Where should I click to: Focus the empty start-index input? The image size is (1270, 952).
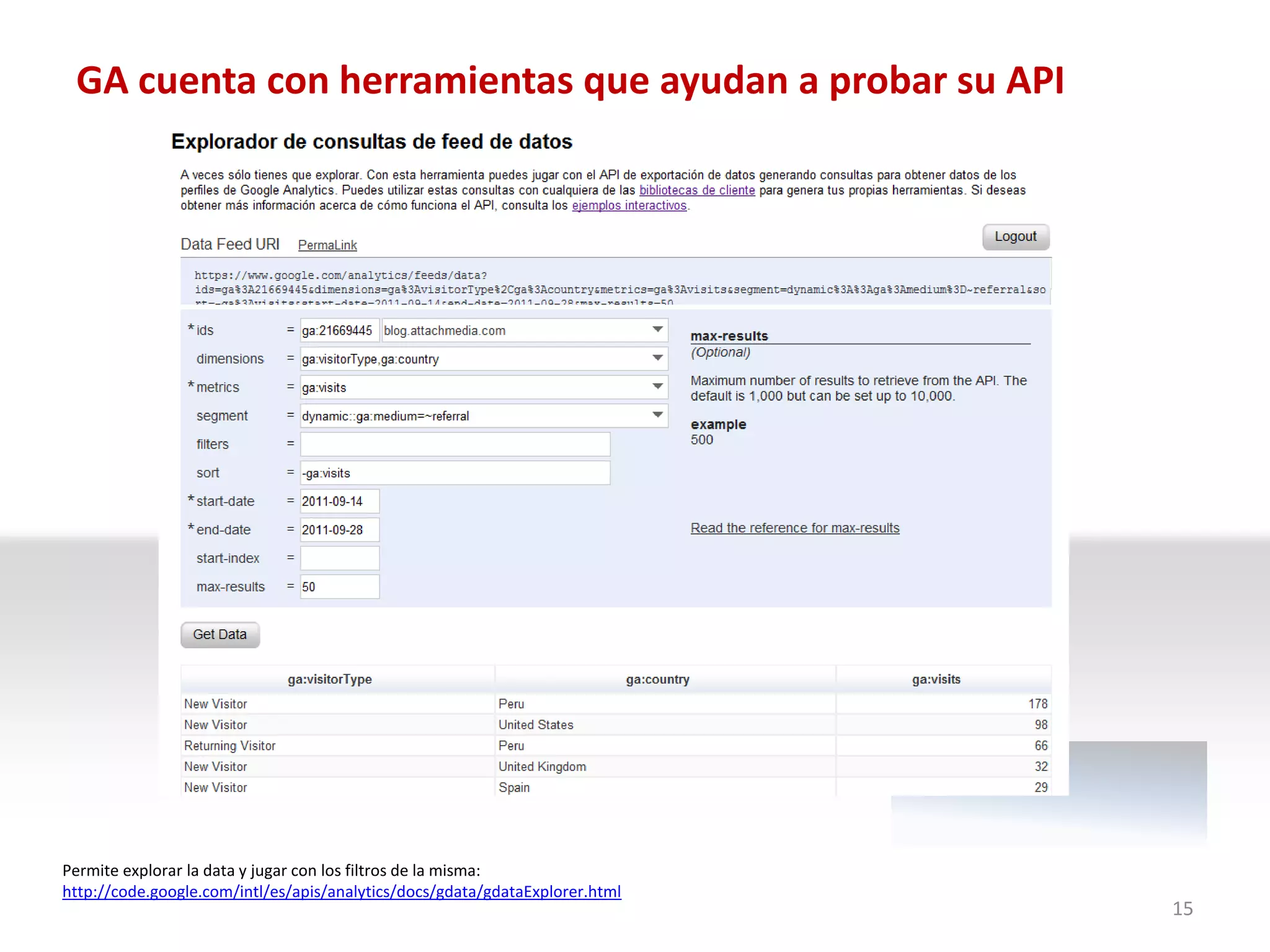(x=340, y=558)
